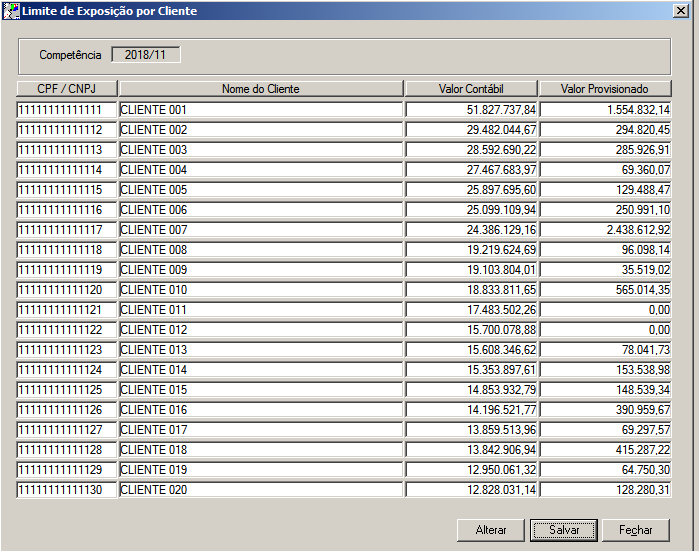
Task: Click the Nome do Cliente column header
Action: (x=261, y=89)
